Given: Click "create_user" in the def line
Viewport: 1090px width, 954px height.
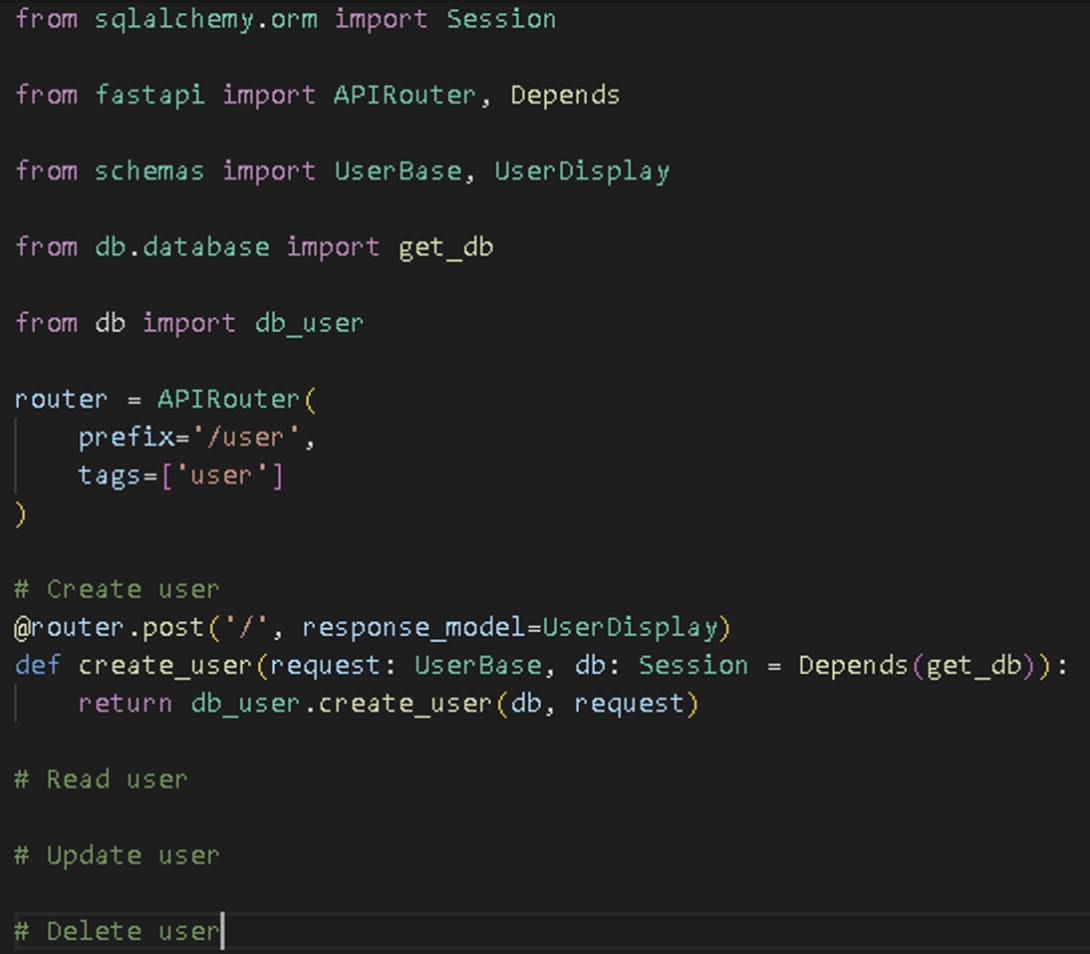Looking at the screenshot, I should point(166,665).
